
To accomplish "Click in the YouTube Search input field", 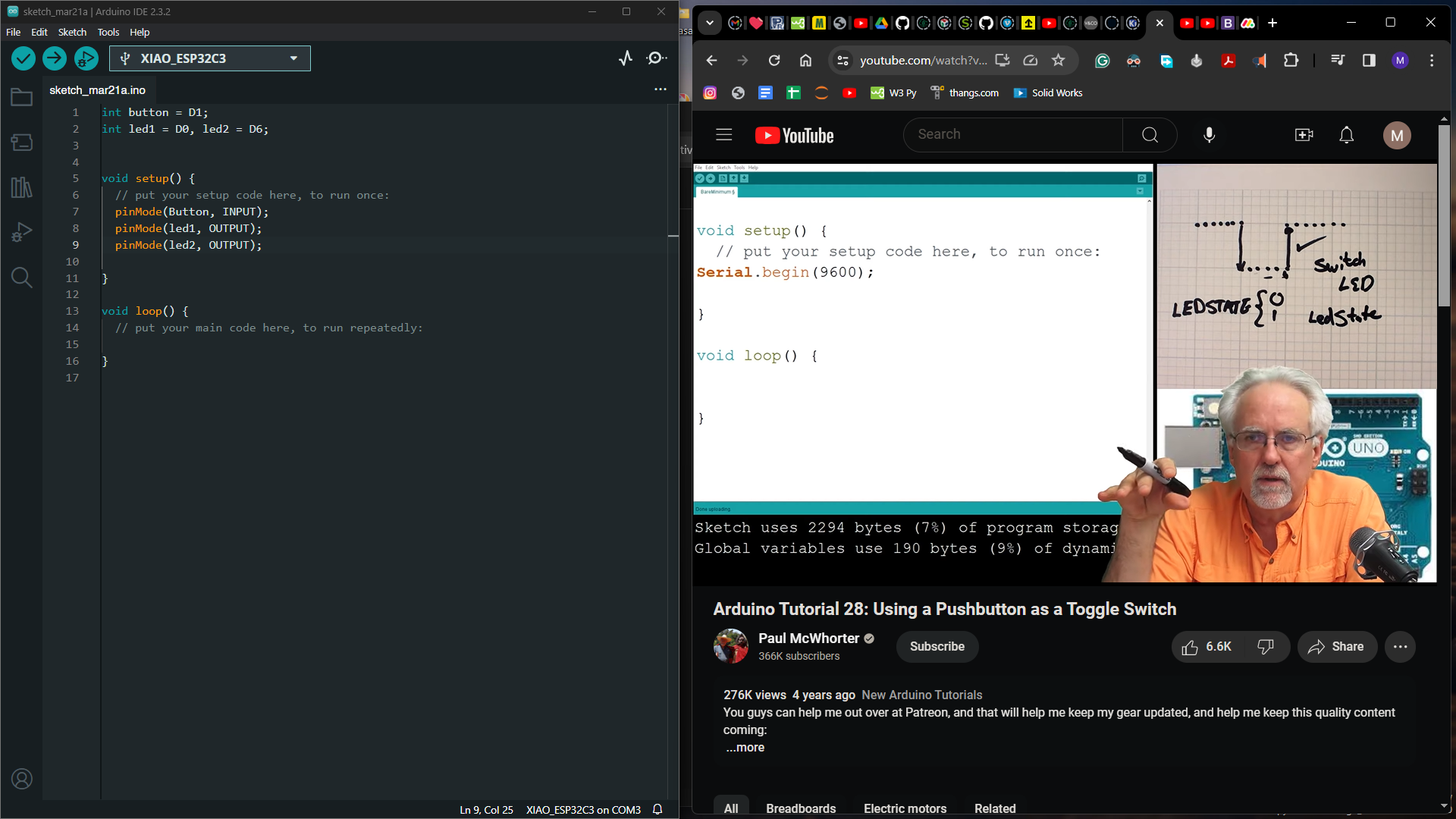I will pos(1012,135).
